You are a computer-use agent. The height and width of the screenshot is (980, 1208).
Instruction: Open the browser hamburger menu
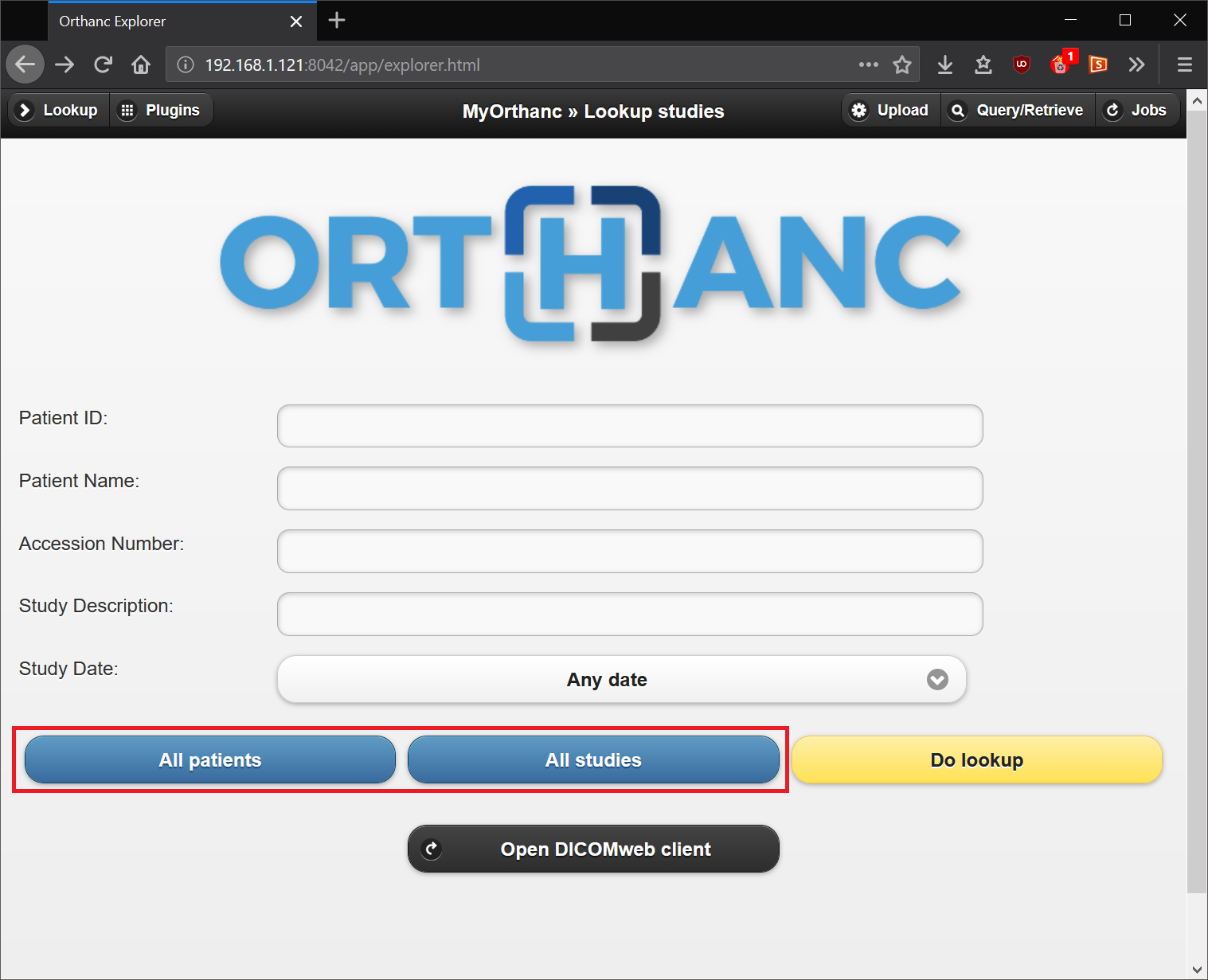pos(1185,64)
